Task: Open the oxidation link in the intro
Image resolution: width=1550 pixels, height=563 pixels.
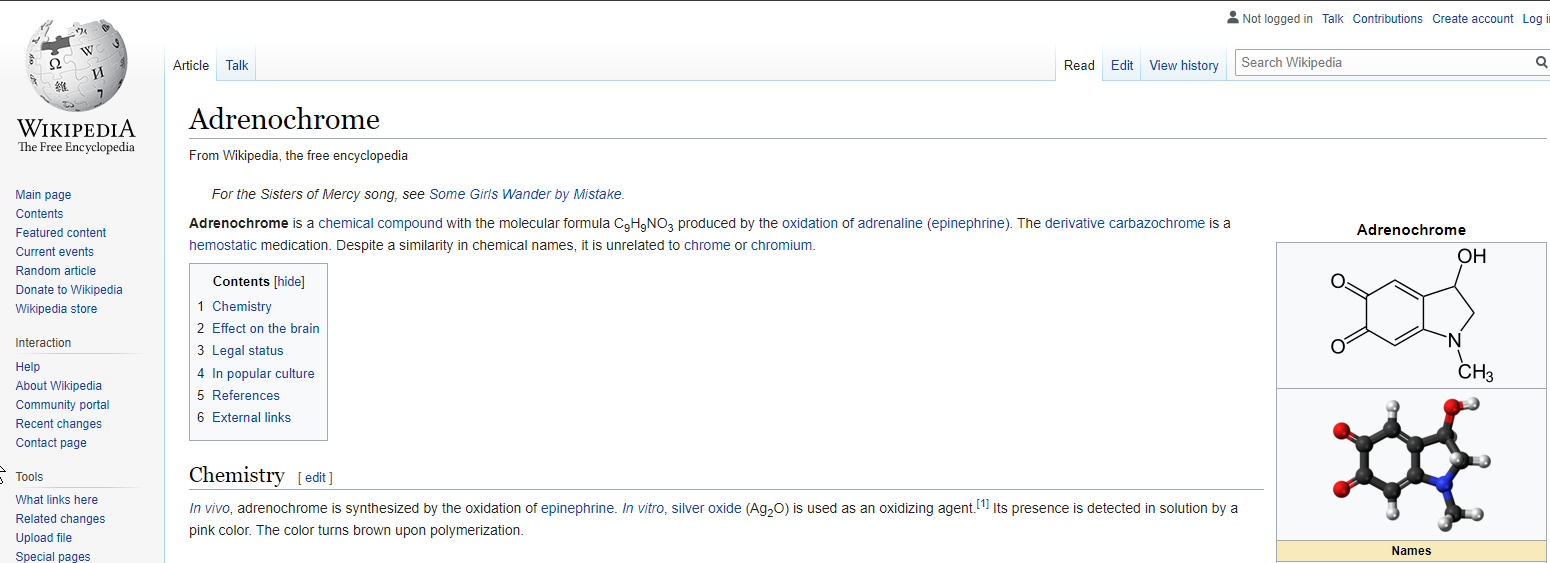Action: point(810,223)
